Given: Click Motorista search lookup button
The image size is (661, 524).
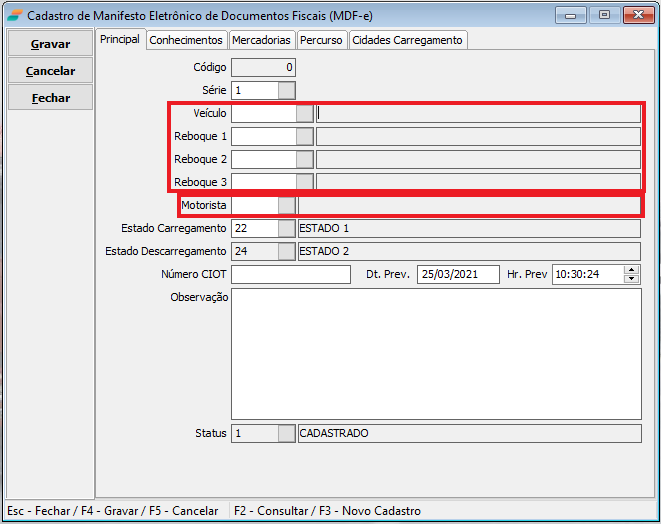Looking at the screenshot, I should point(287,205).
